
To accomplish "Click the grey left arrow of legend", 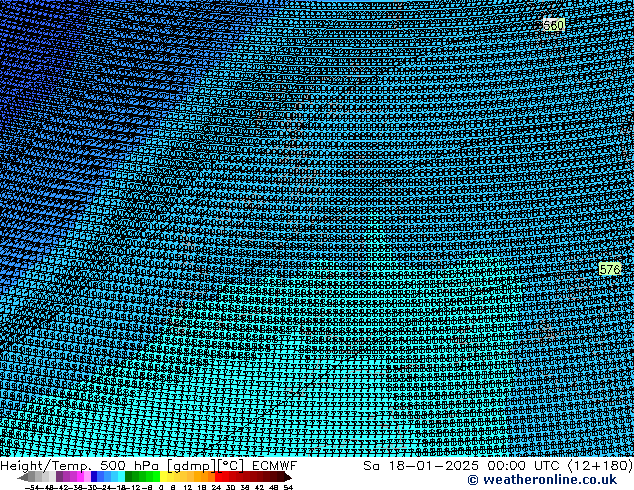I will 22,477.
